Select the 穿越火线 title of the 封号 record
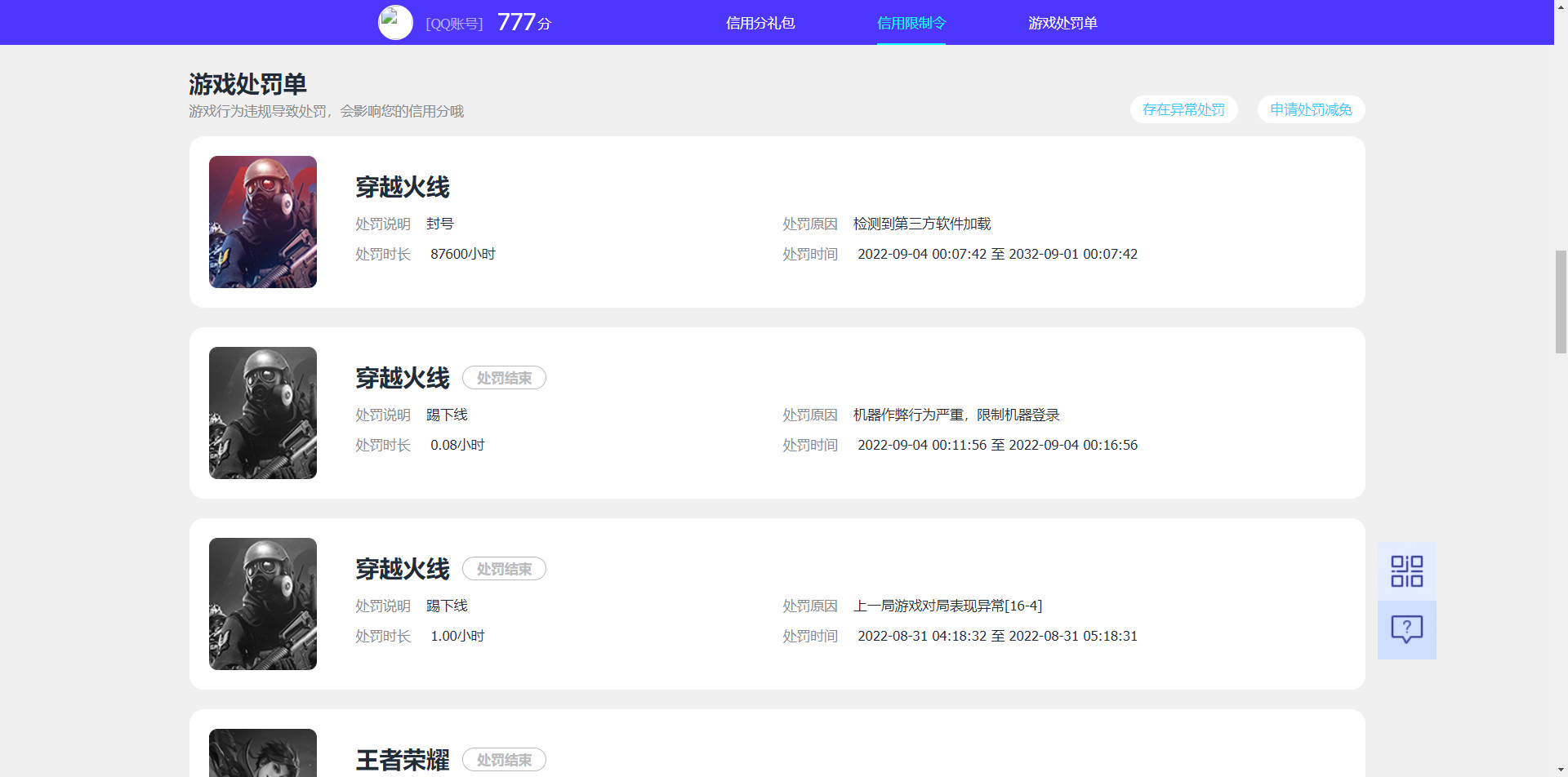The height and width of the screenshot is (777, 1568). (x=403, y=187)
